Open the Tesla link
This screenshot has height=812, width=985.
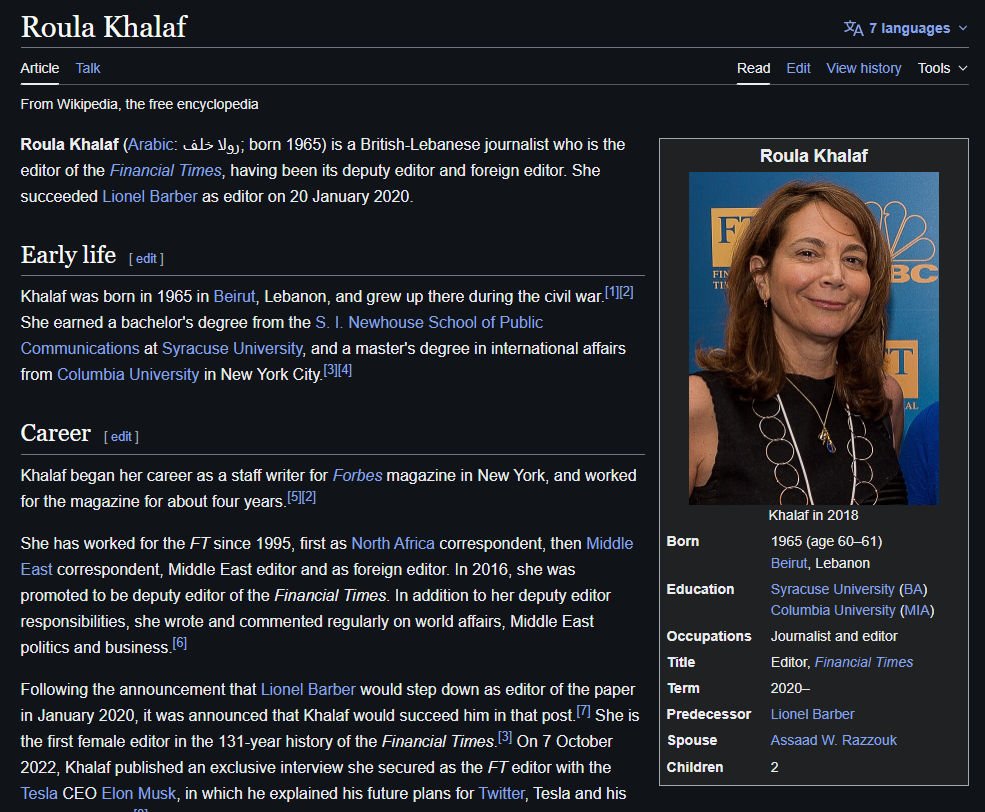coord(39,793)
